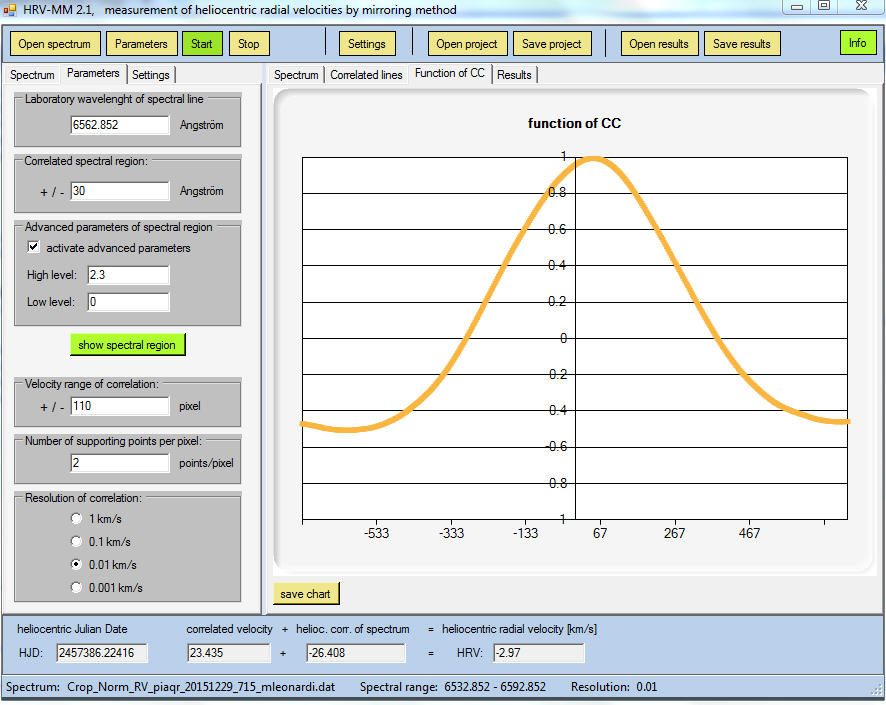Viewport: 886px width, 705px height.
Task: Open the Results tab
Action: point(514,75)
